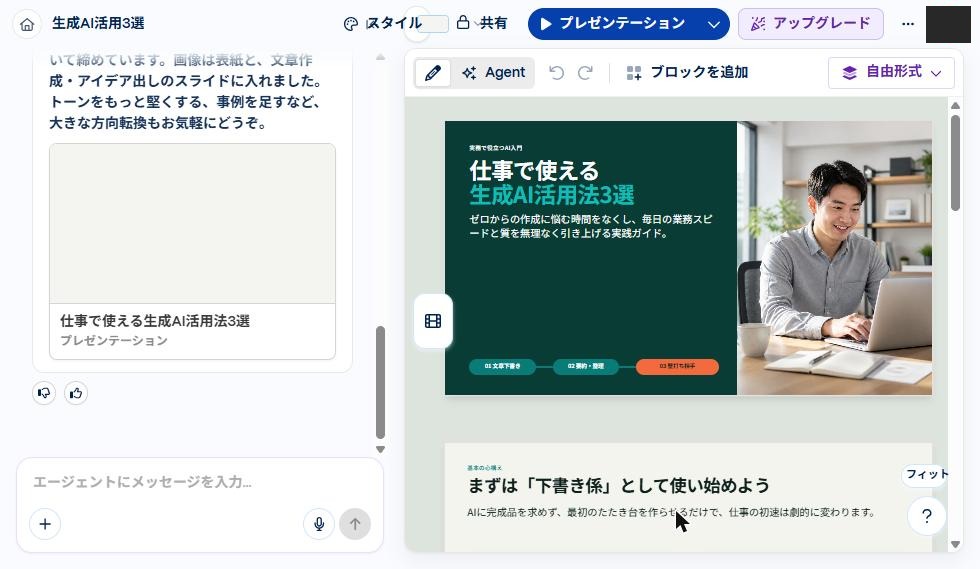
Task: Select heading まずは「下書き係」として使い始めよう
Action: (x=618, y=485)
